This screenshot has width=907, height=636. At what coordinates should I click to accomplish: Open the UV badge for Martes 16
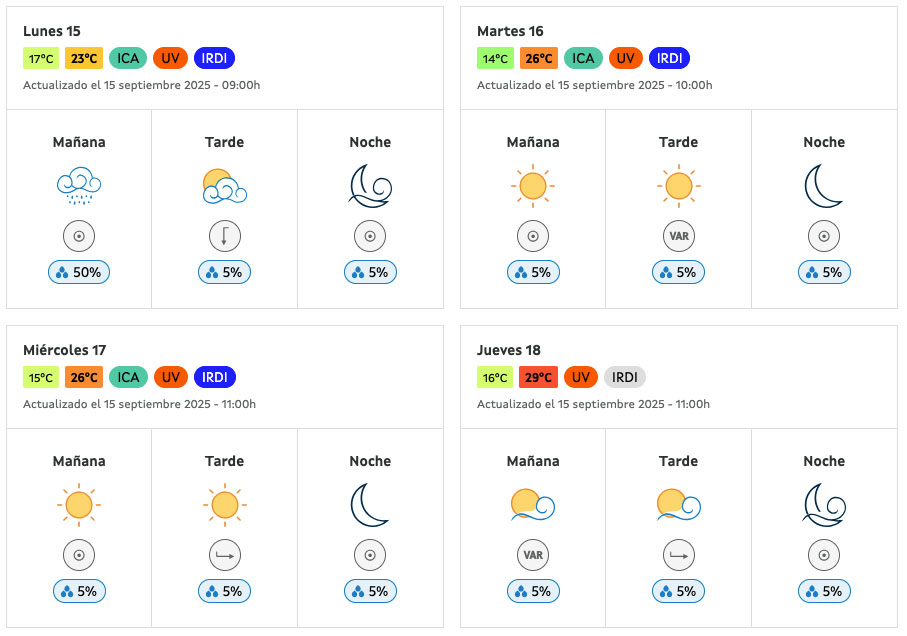tap(625, 58)
